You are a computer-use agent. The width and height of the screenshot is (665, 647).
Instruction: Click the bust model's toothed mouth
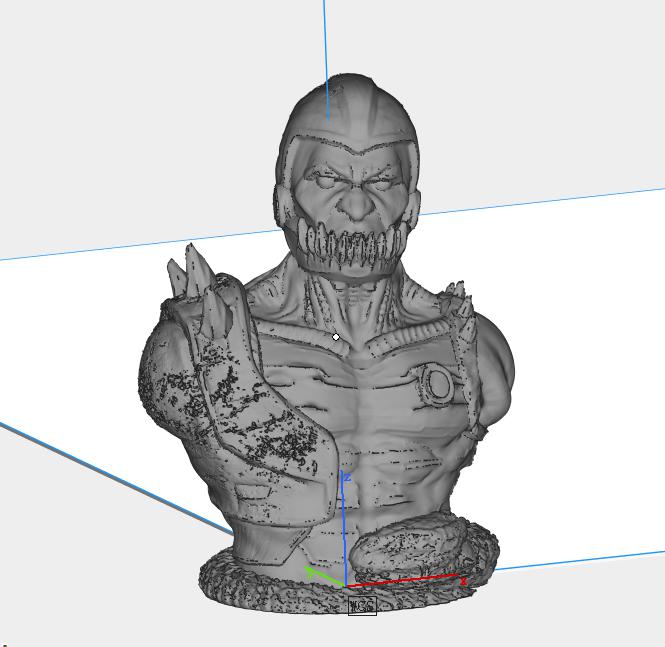click(x=352, y=247)
